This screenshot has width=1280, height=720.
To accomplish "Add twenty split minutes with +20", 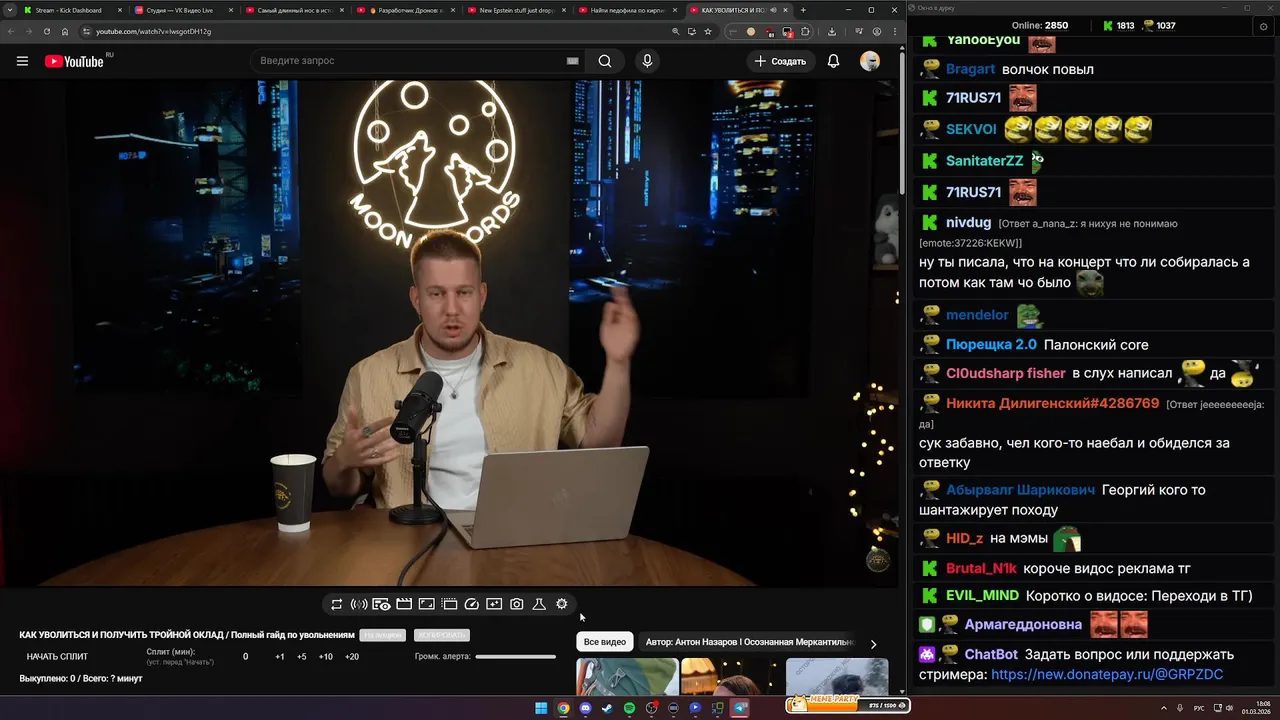I will (352, 657).
